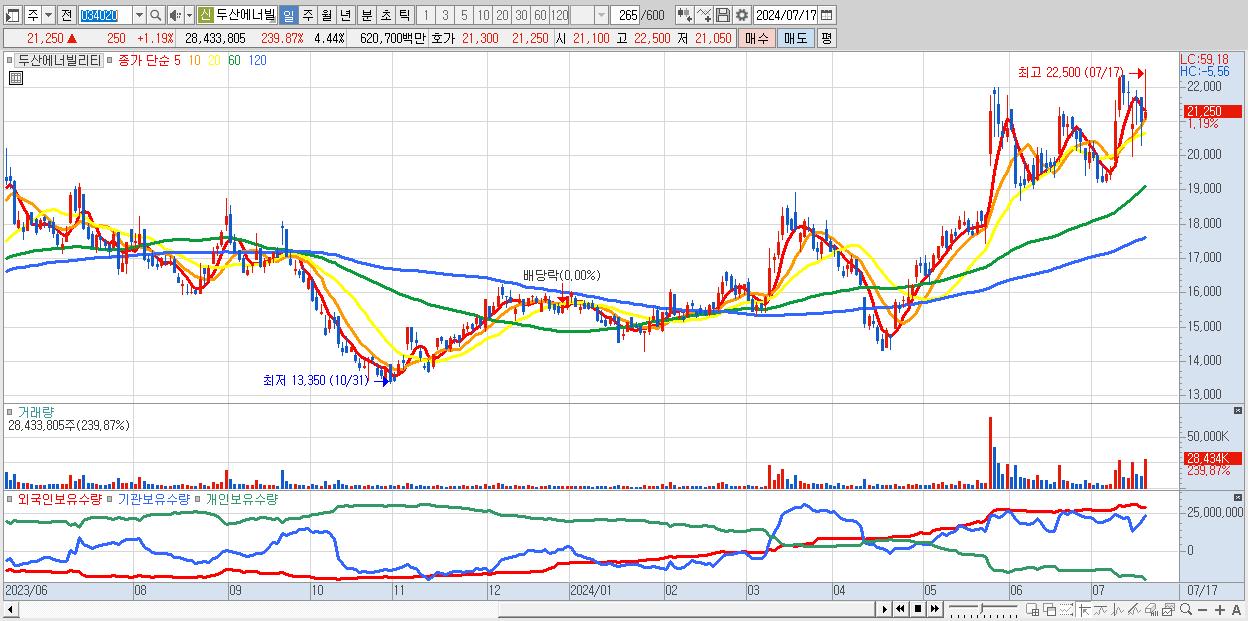This screenshot has height=621, width=1248.
Task: Switch to 초 second chart period
Action: [385, 15]
